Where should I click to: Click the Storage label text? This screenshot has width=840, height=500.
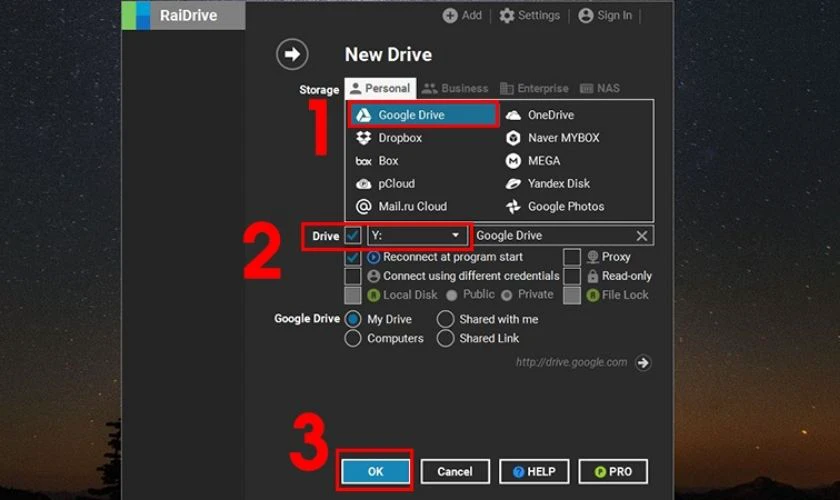(319, 89)
